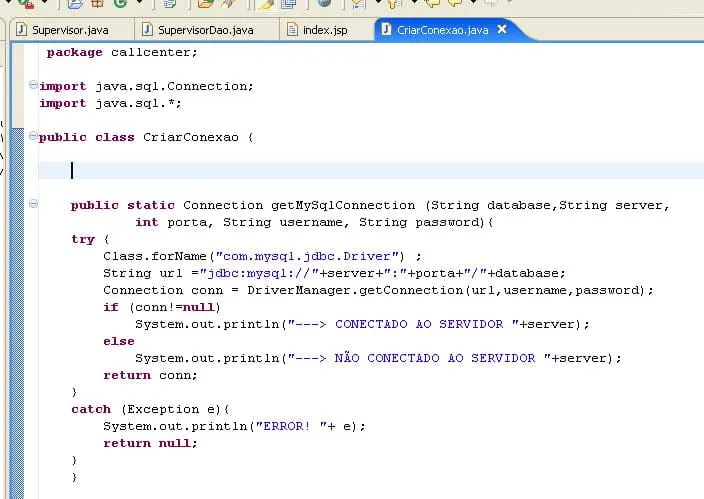
Task: Click the 'else' keyword
Action: pos(119,341)
